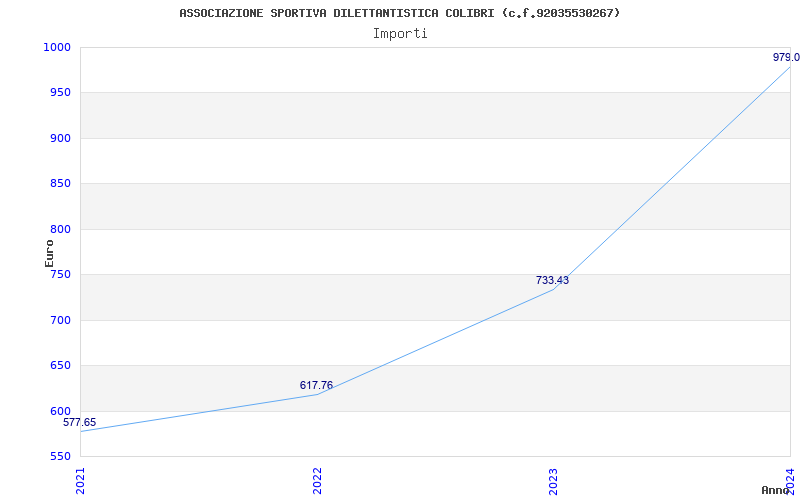800x500 pixels.
Task: Click the chart title ASSOCIAZIONE SPORTIVA DILETTANTISTICA COLIBRI
Action: (x=399, y=13)
